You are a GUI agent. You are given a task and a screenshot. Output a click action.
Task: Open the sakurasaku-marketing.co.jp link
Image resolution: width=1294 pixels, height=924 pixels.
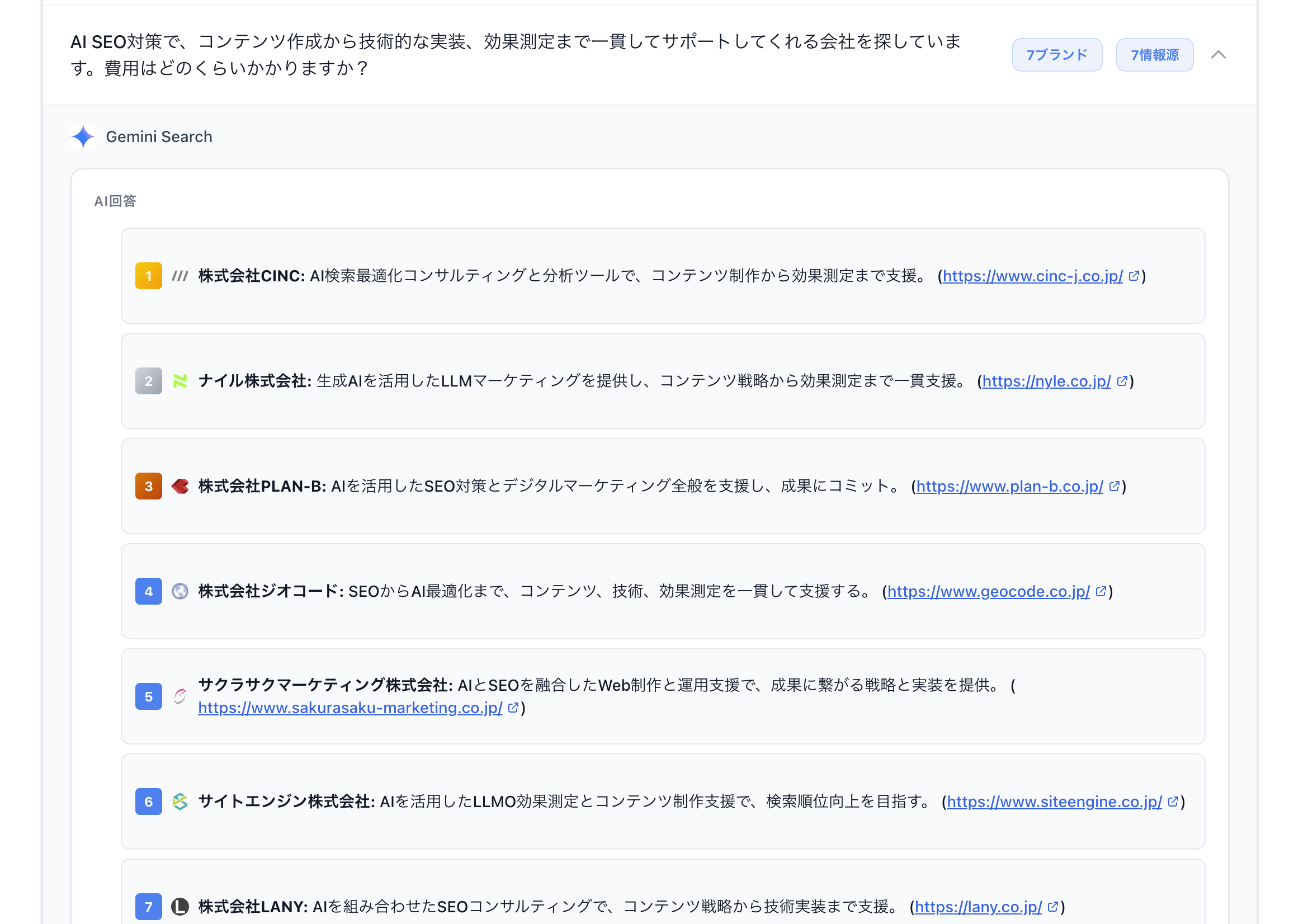[x=350, y=708]
